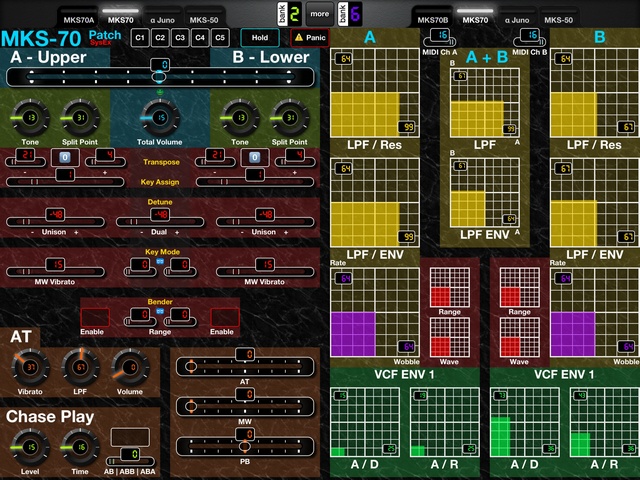Screen dimensions: 640x480
Task: Click section B VCF ENV 1 A / R pad
Action: pos(605,422)
